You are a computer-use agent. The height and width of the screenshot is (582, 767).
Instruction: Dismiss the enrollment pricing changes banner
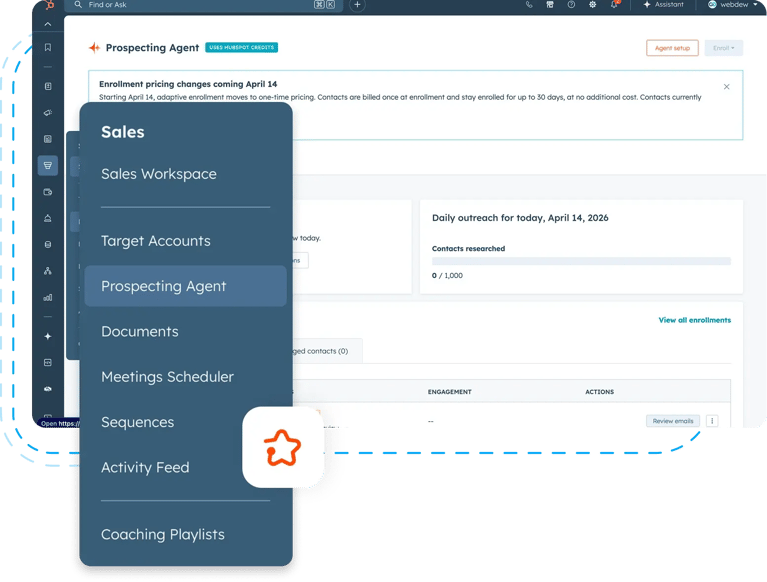tap(726, 87)
